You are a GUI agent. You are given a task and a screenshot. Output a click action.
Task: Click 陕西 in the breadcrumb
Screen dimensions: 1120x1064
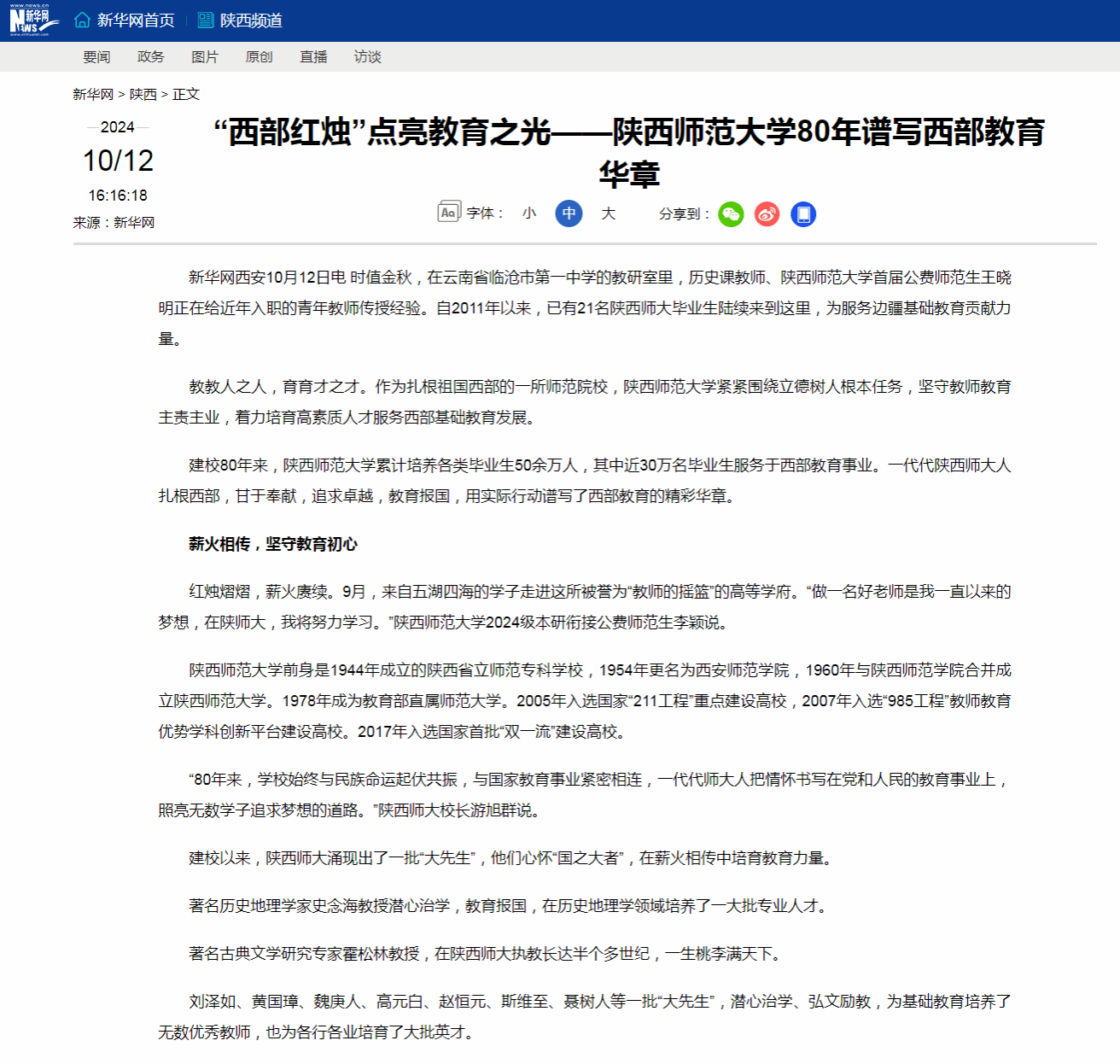pos(143,94)
